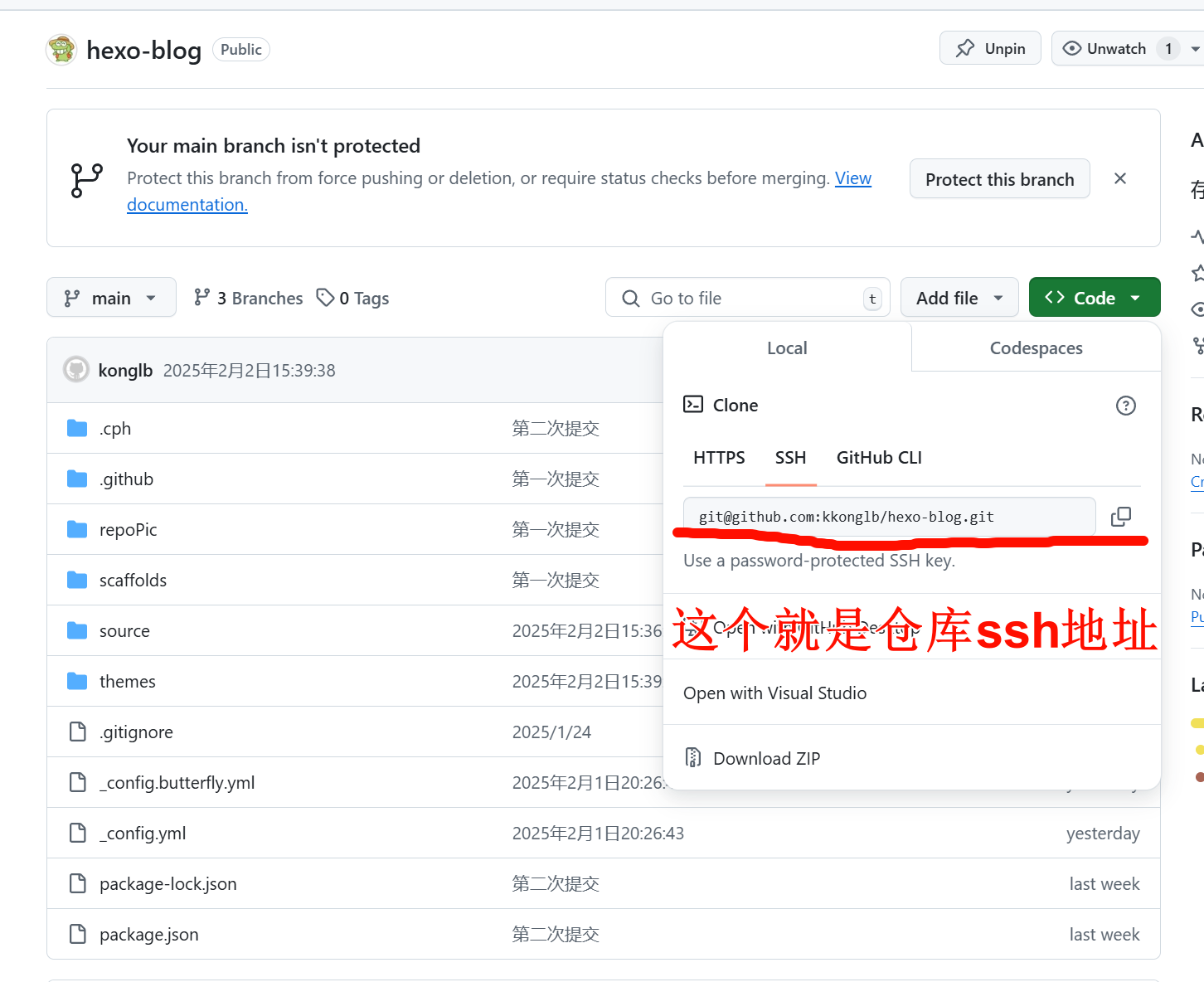This screenshot has height=982, width=1204.
Task: Open the .gitignore file
Action: (136, 732)
